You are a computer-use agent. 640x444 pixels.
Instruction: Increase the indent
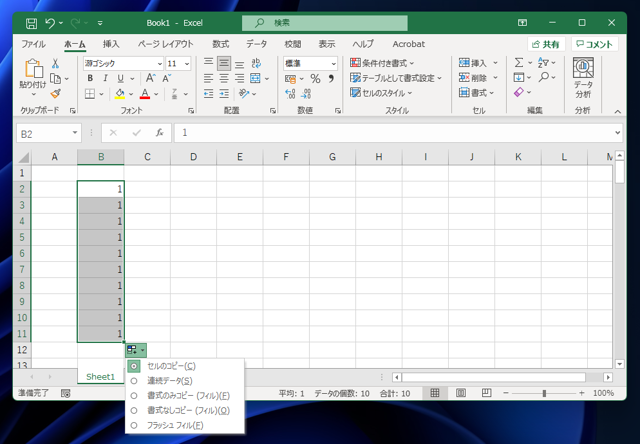(x=224, y=94)
